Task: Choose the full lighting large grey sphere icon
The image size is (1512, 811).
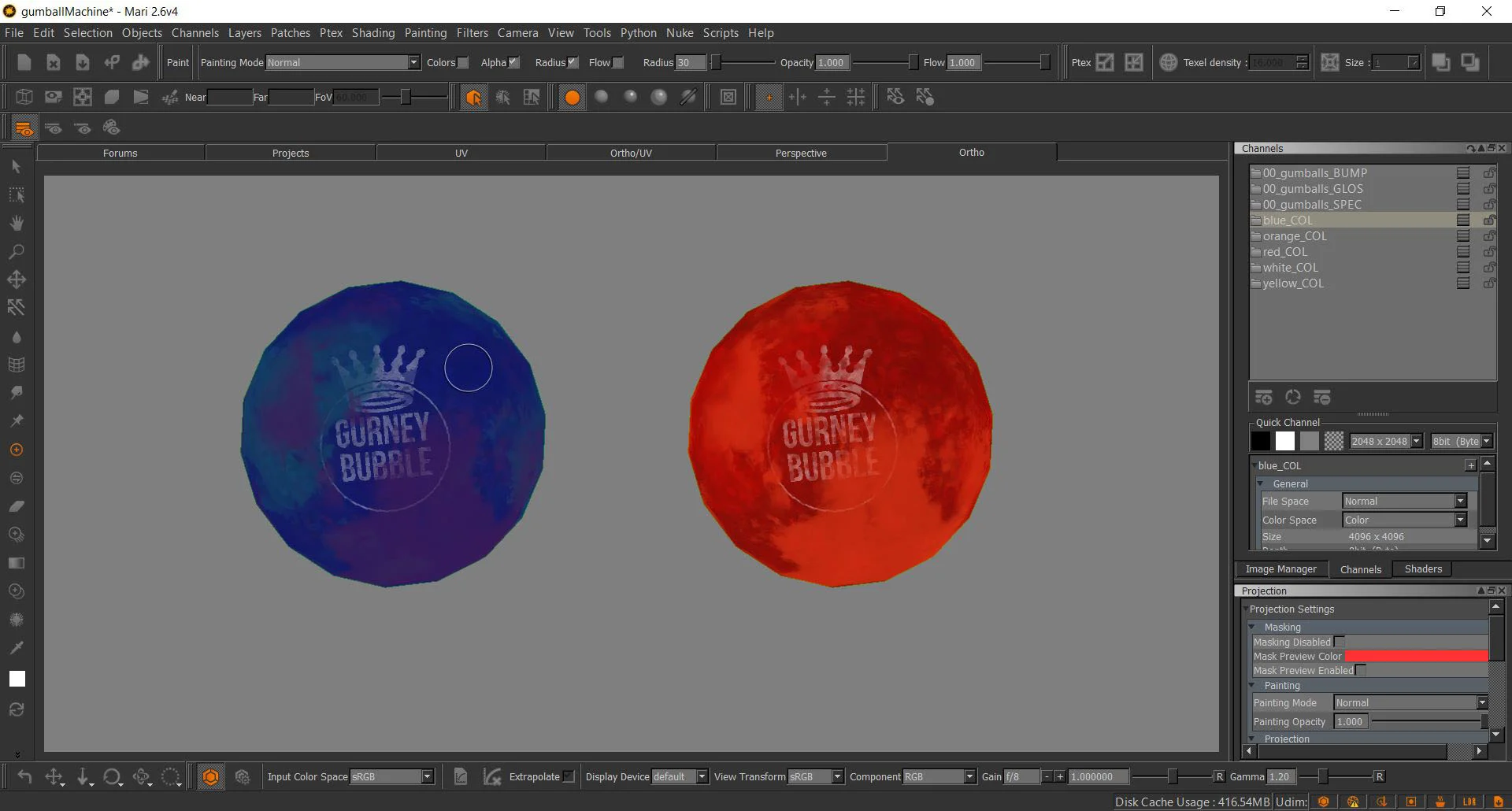Action: pos(659,97)
